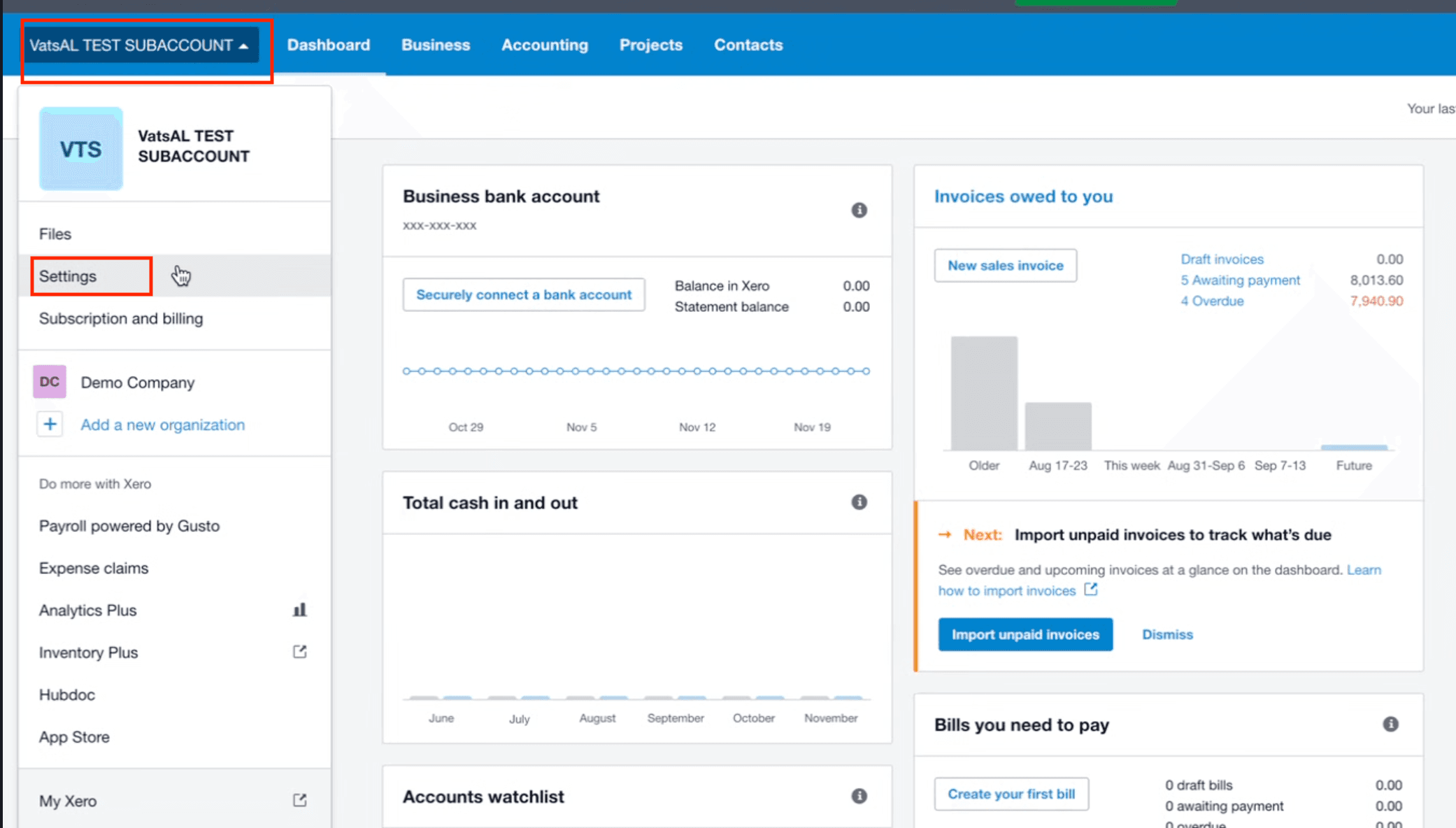Switch to Demo Company organization

pos(138,383)
